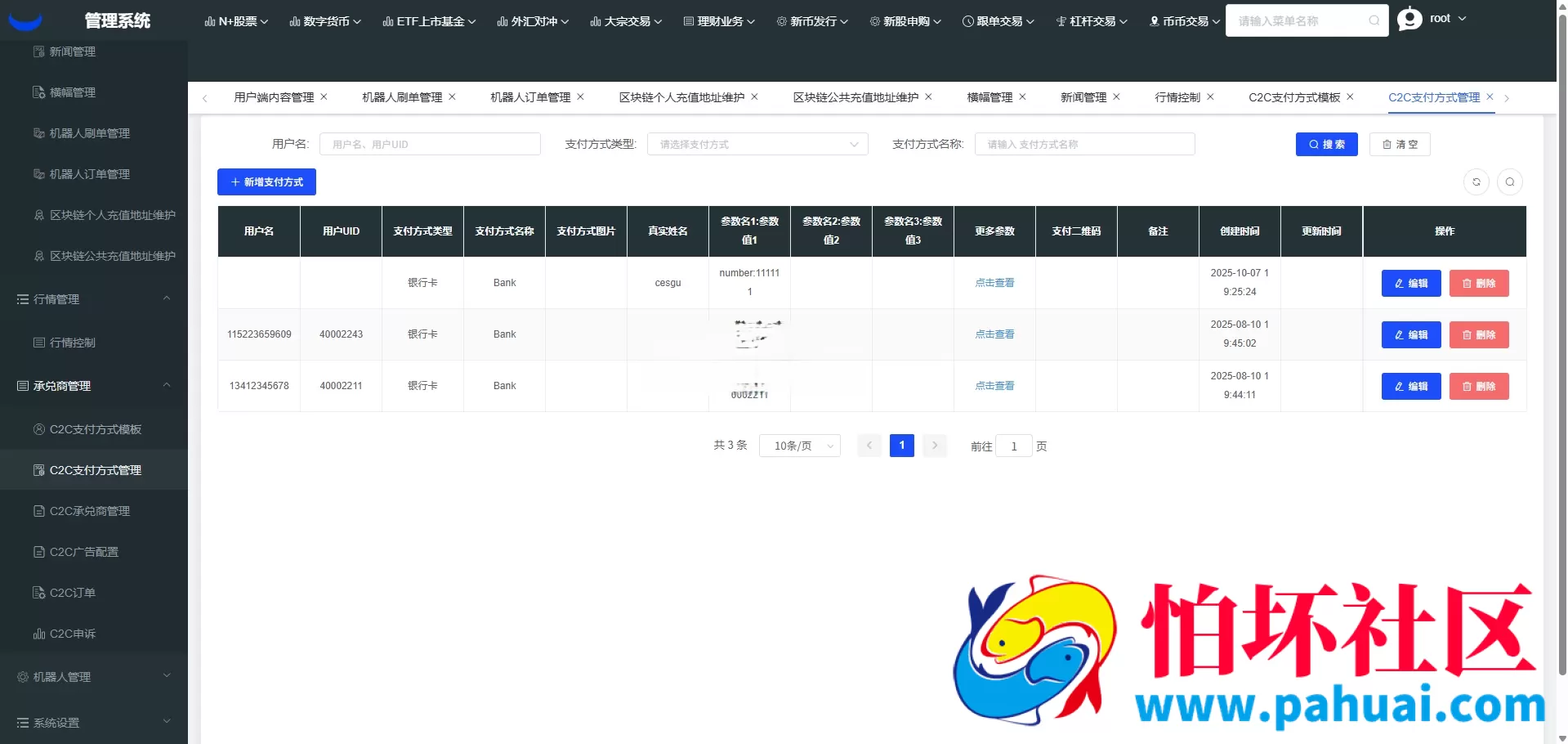Open the root user dropdown
This screenshot has width=1568, height=744.
[x=1447, y=19]
